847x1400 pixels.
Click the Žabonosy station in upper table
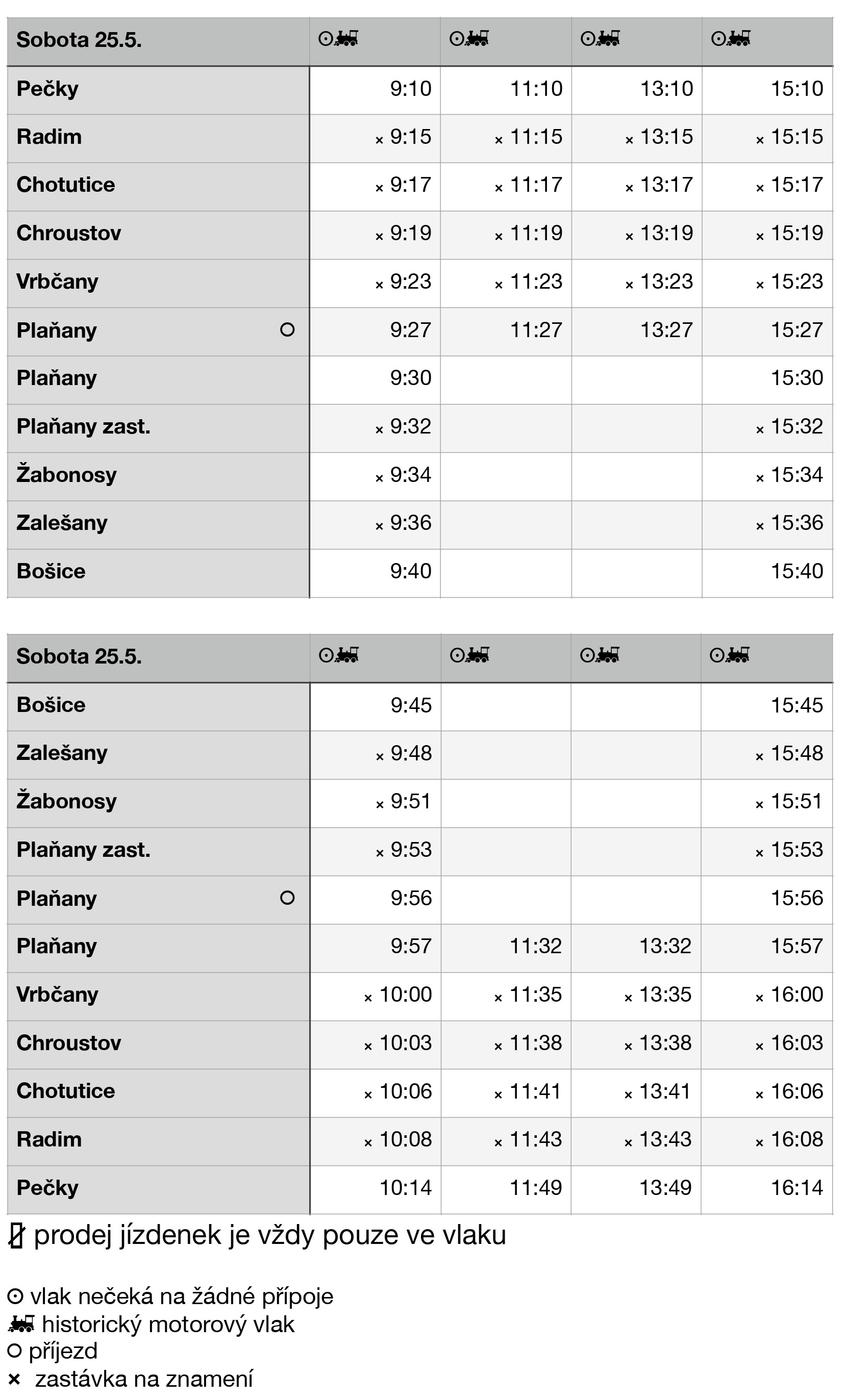[x=66, y=474]
